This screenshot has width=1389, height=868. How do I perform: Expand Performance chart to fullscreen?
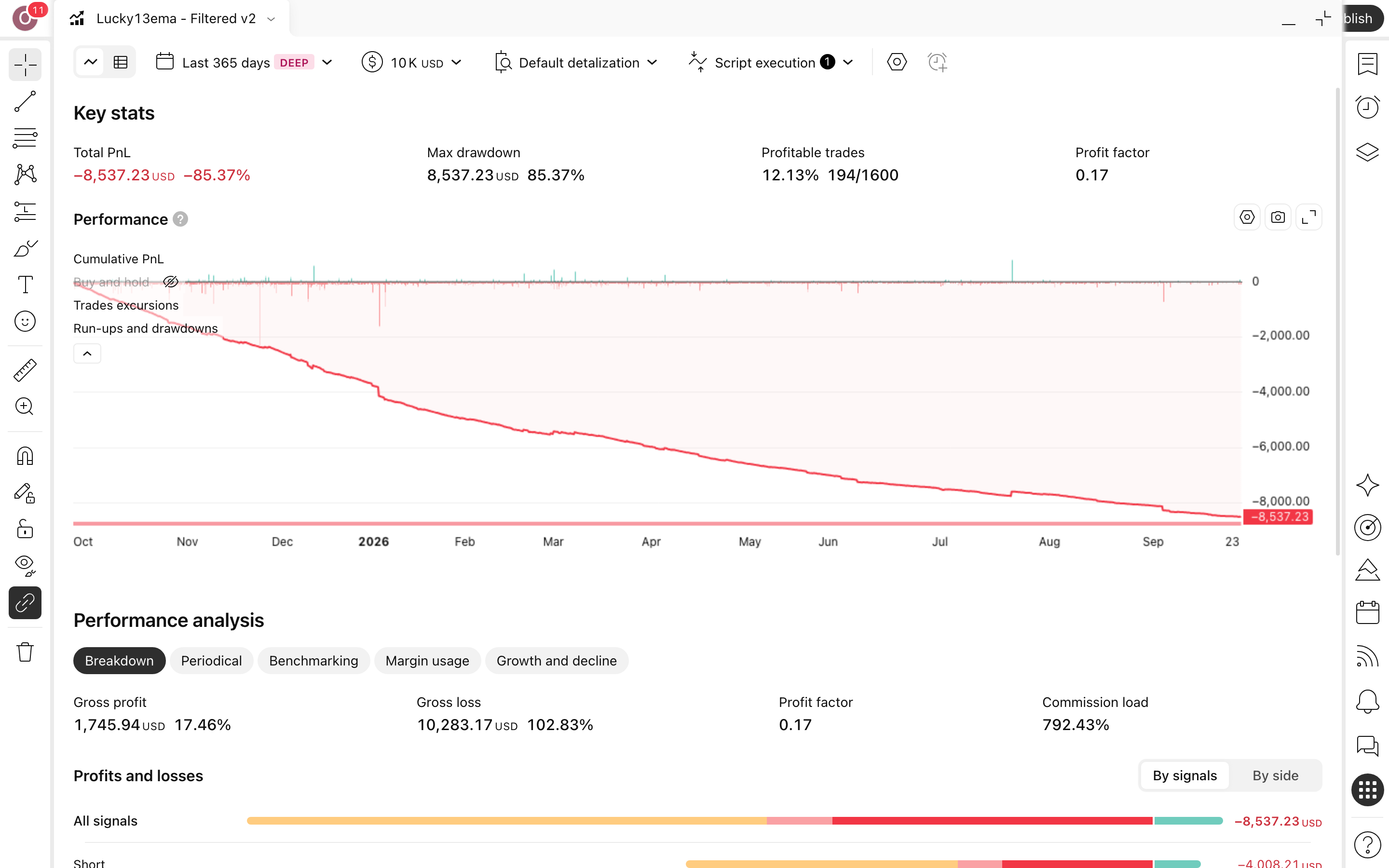tap(1308, 217)
